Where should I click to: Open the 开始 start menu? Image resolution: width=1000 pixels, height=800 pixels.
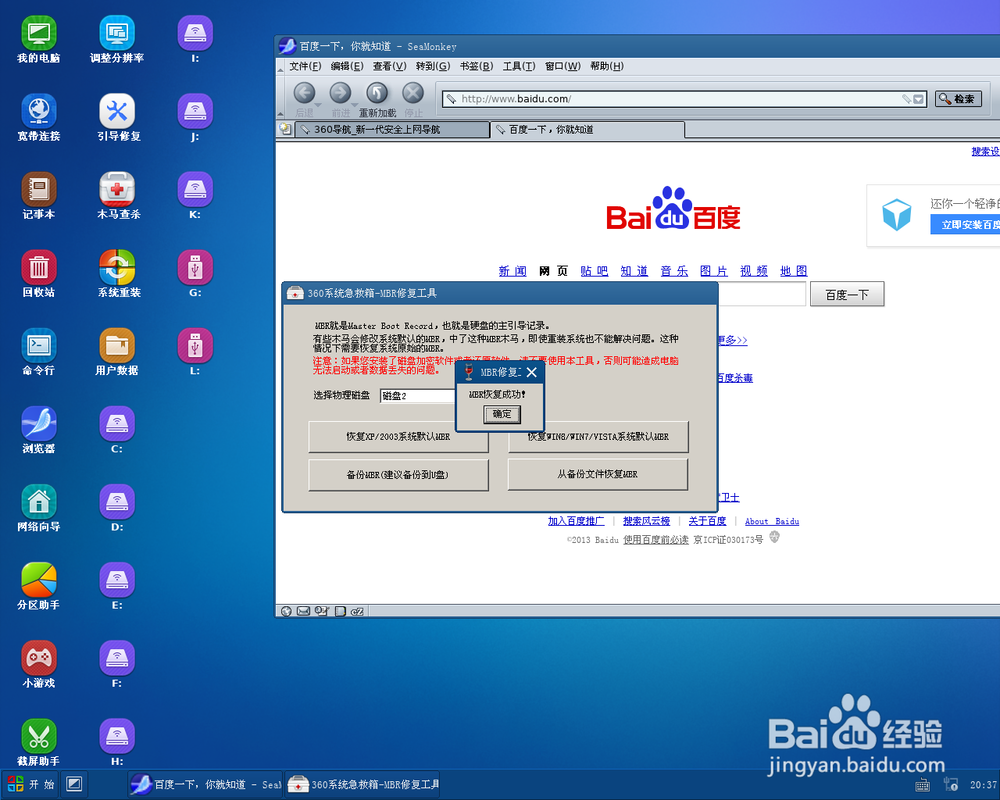(x=31, y=784)
